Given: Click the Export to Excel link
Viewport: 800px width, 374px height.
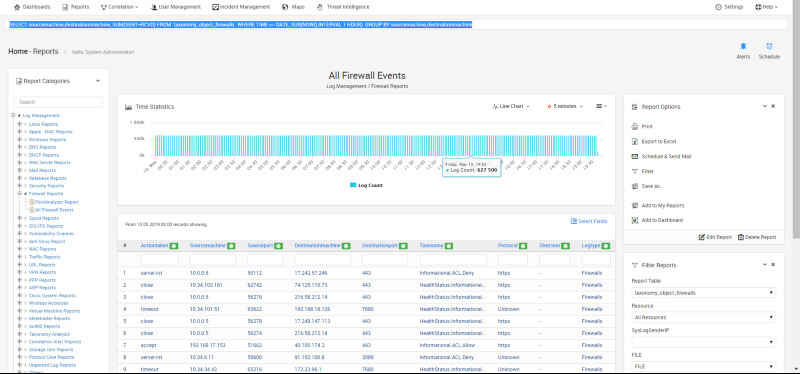Looking at the screenshot, I should pyautogui.click(x=659, y=141).
